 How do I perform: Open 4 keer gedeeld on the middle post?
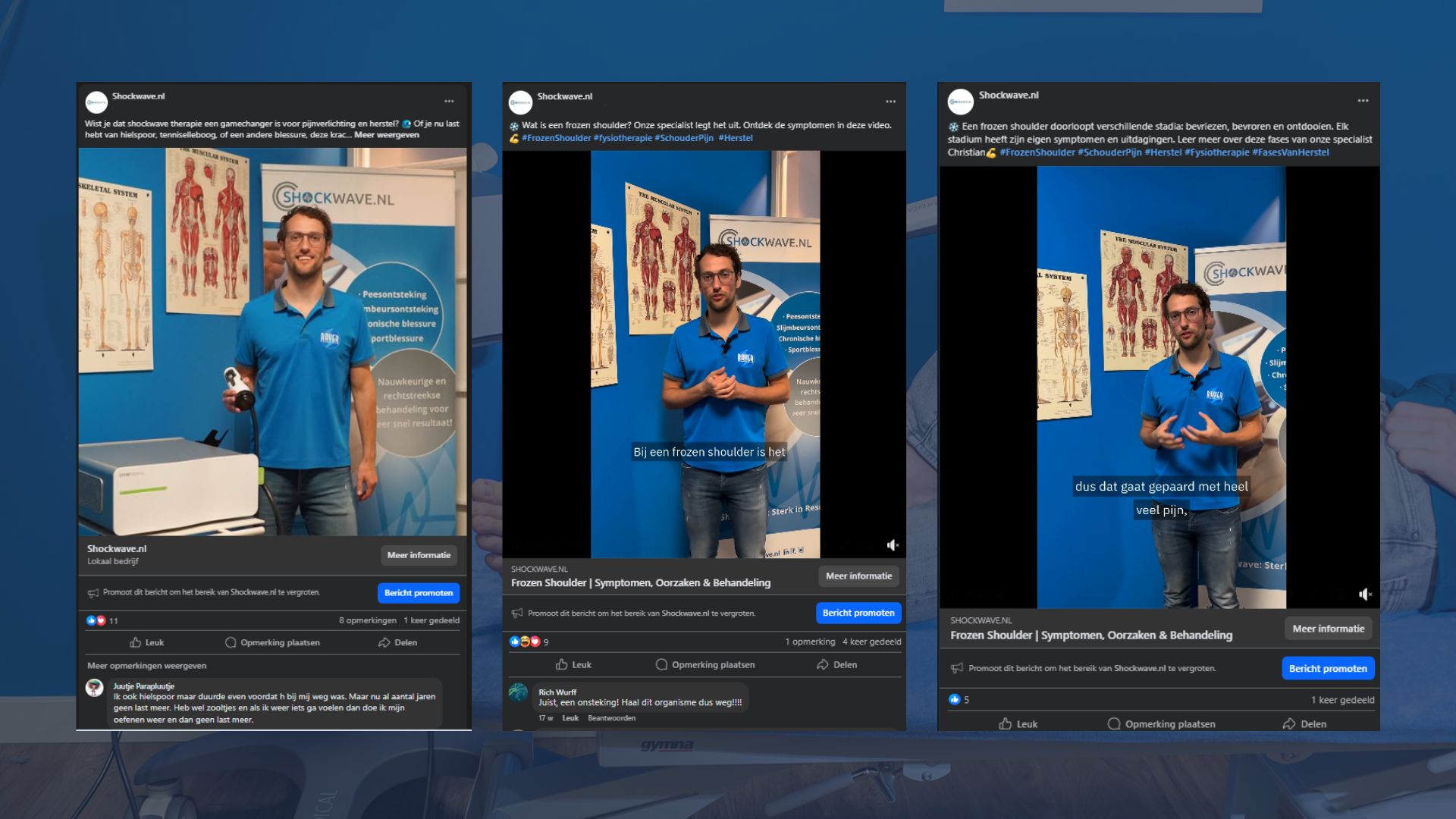(x=871, y=642)
